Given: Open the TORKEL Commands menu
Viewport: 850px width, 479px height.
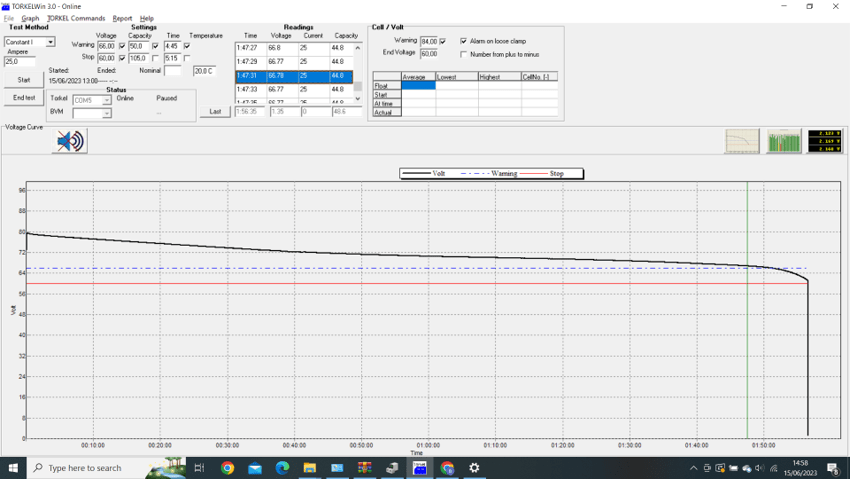Looking at the screenshot, I should tap(76, 18).
